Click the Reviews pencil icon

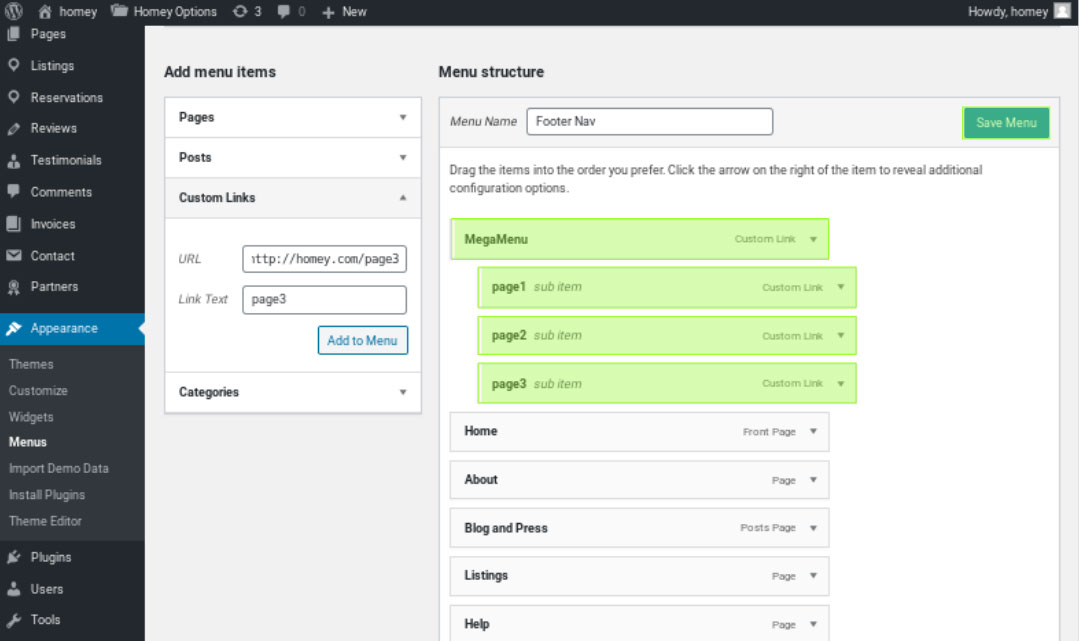click(14, 129)
